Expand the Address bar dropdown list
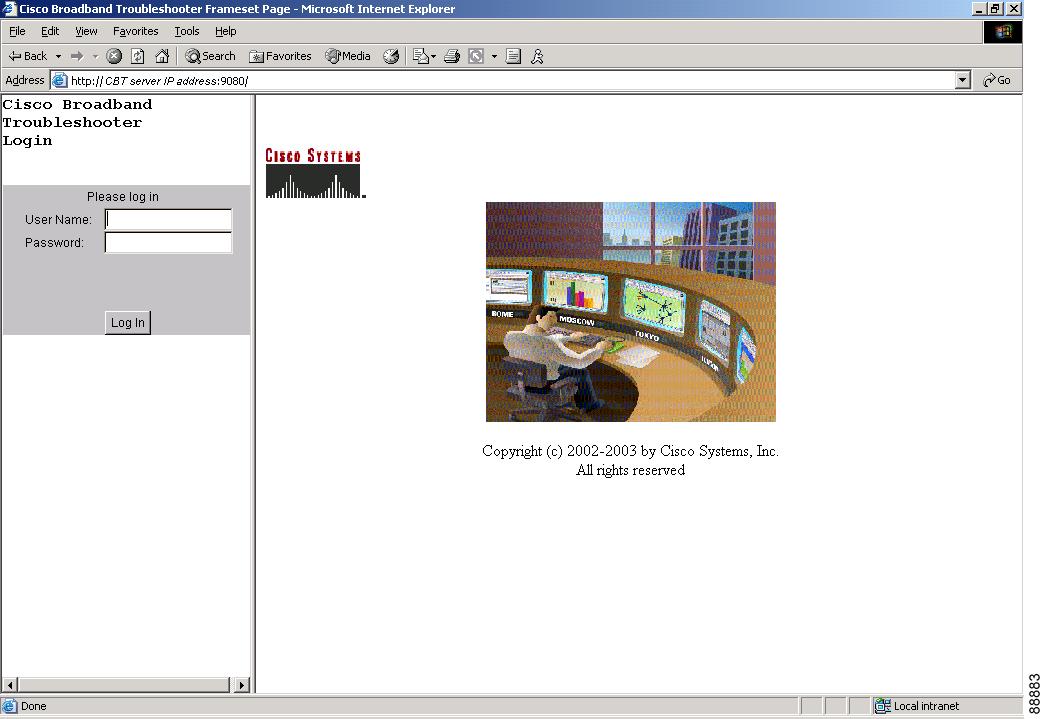 [963, 81]
